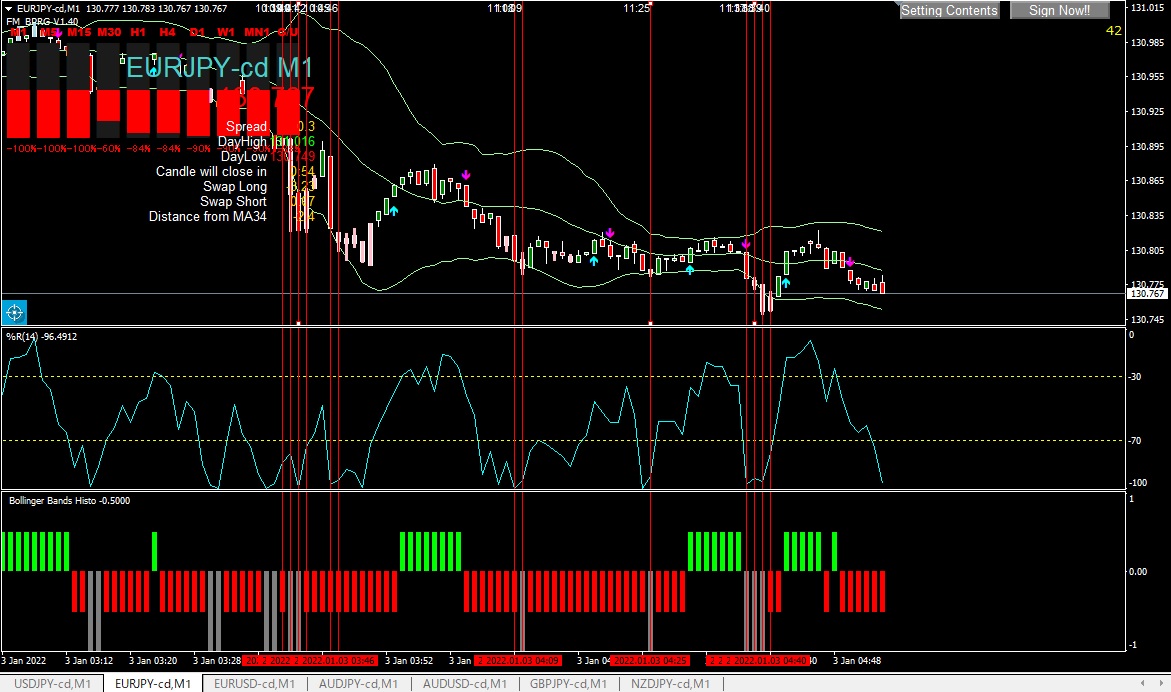Click the 3 Jan 03:52 time axis label

[x=409, y=660]
